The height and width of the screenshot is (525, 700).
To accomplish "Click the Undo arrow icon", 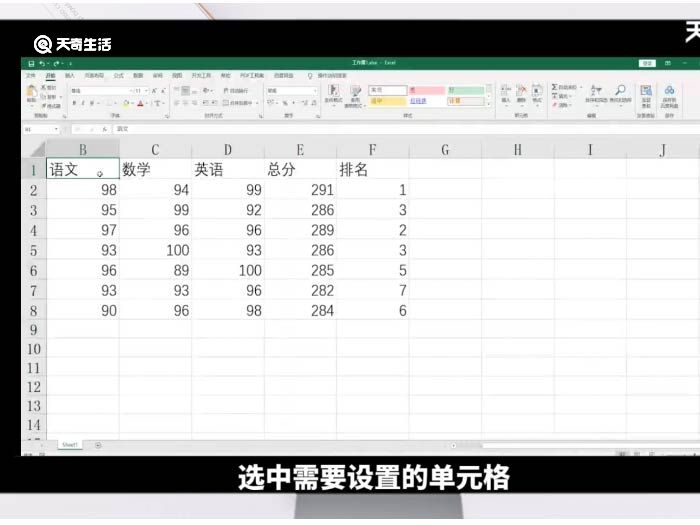I will click(42, 63).
